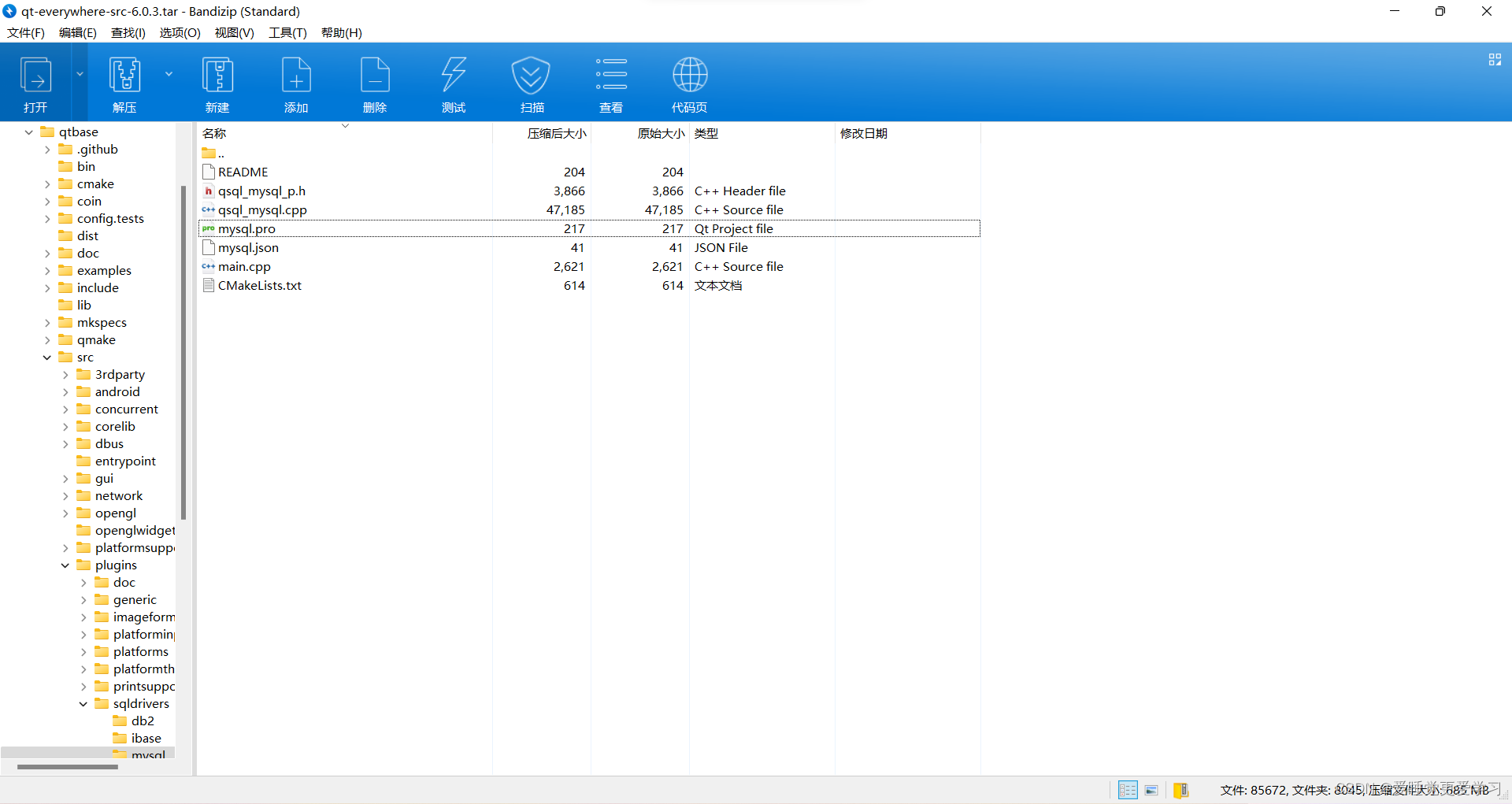Click the mysql.pro project file icon
Screen dimensions: 1512x804
209,228
